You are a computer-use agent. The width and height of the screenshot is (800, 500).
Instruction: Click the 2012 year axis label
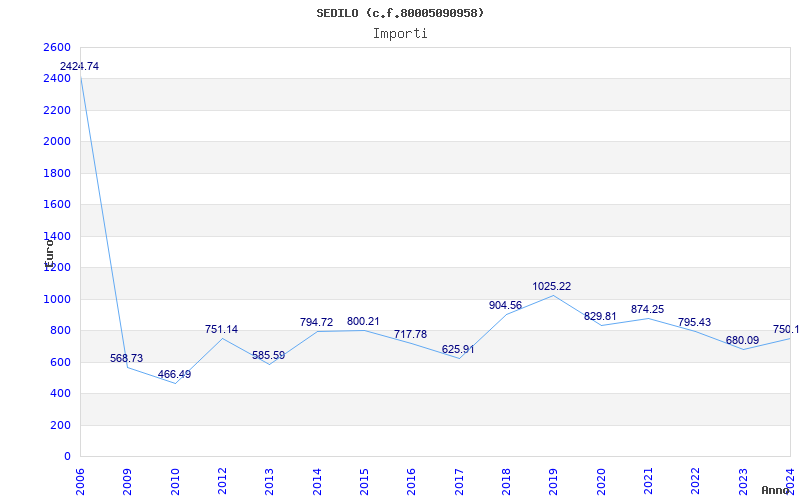click(222, 482)
